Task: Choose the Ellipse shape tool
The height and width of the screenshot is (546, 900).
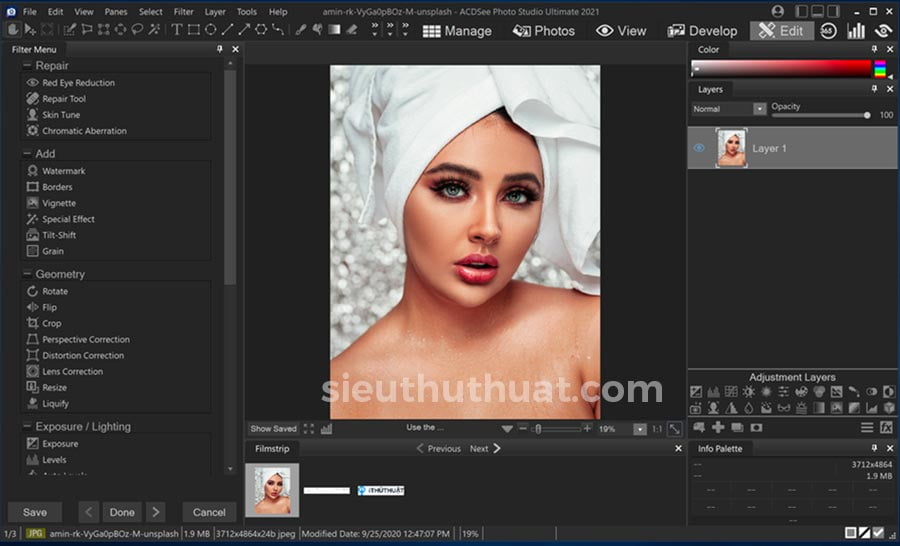Action: point(211,30)
